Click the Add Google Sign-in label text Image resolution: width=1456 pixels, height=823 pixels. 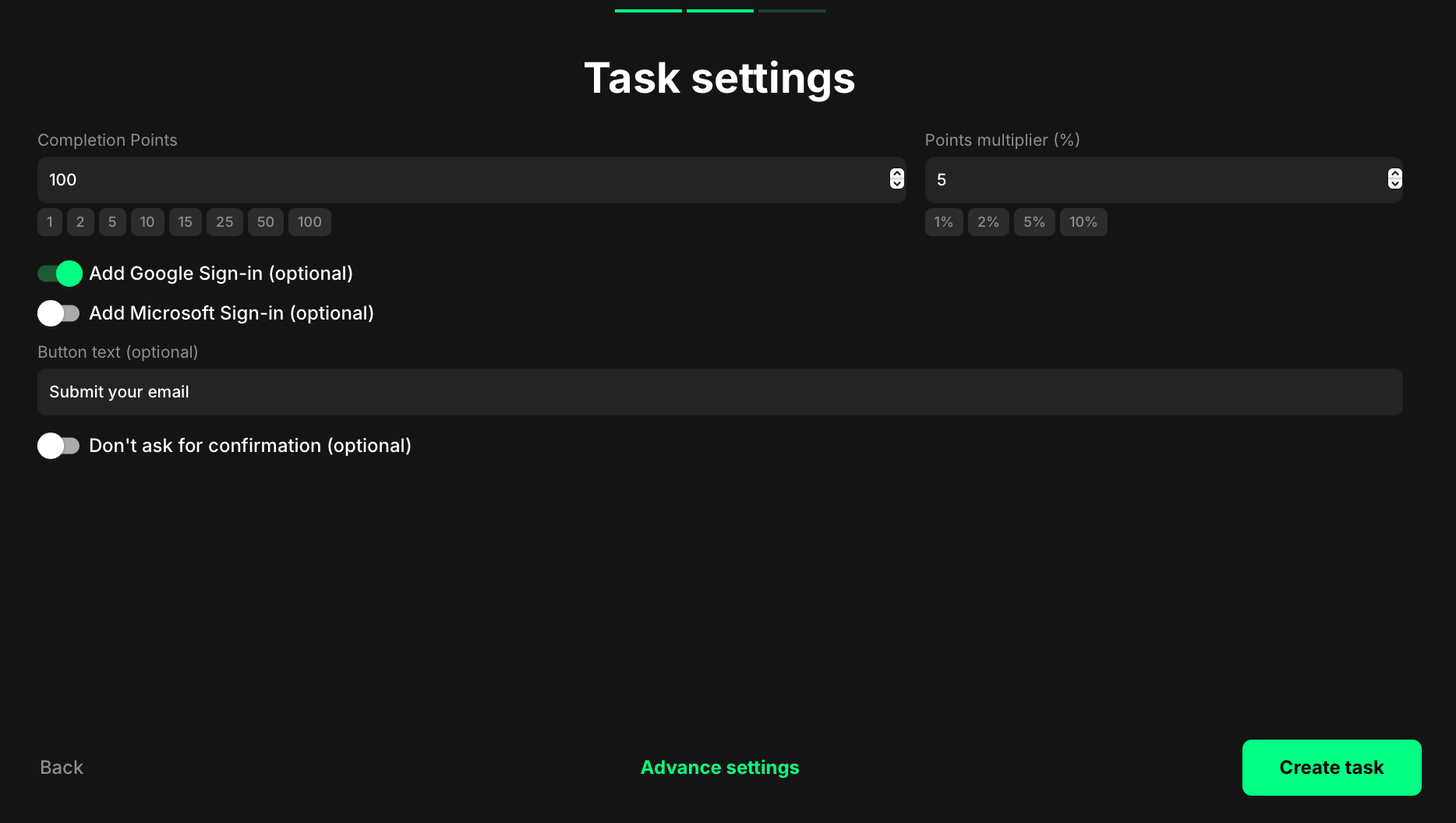221,274
